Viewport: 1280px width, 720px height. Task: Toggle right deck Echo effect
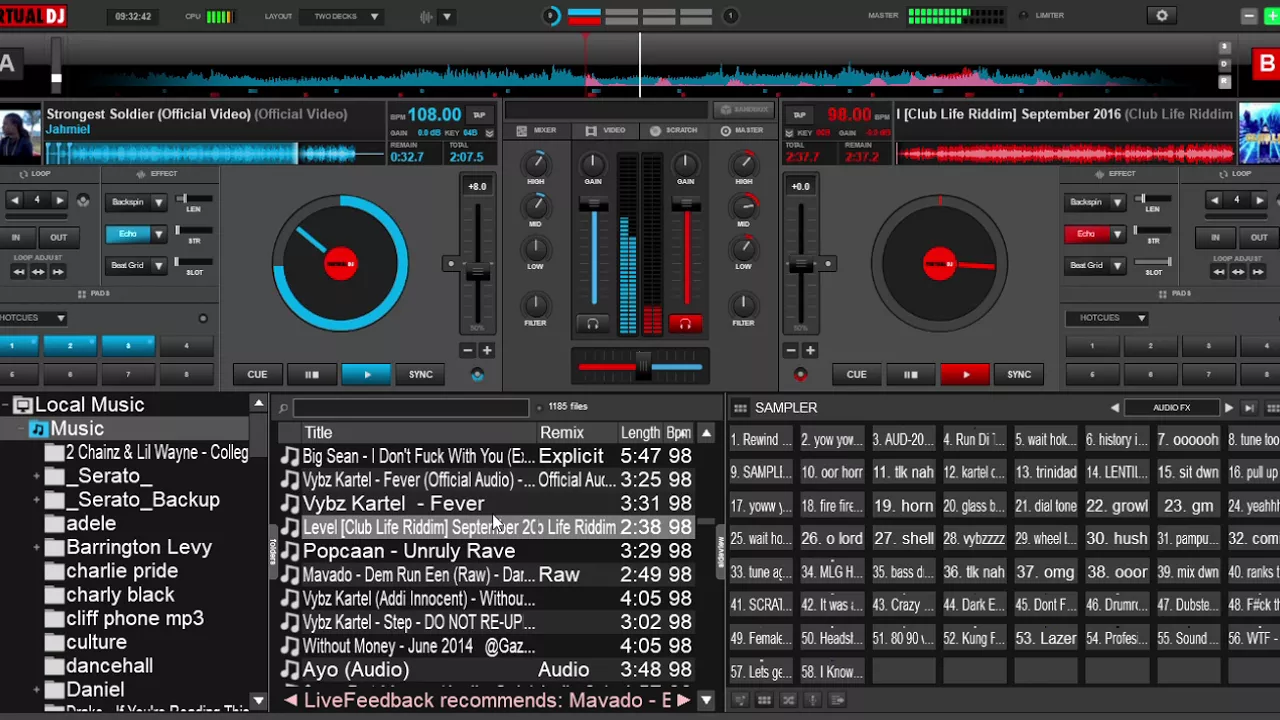pyautogui.click(x=1086, y=234)
